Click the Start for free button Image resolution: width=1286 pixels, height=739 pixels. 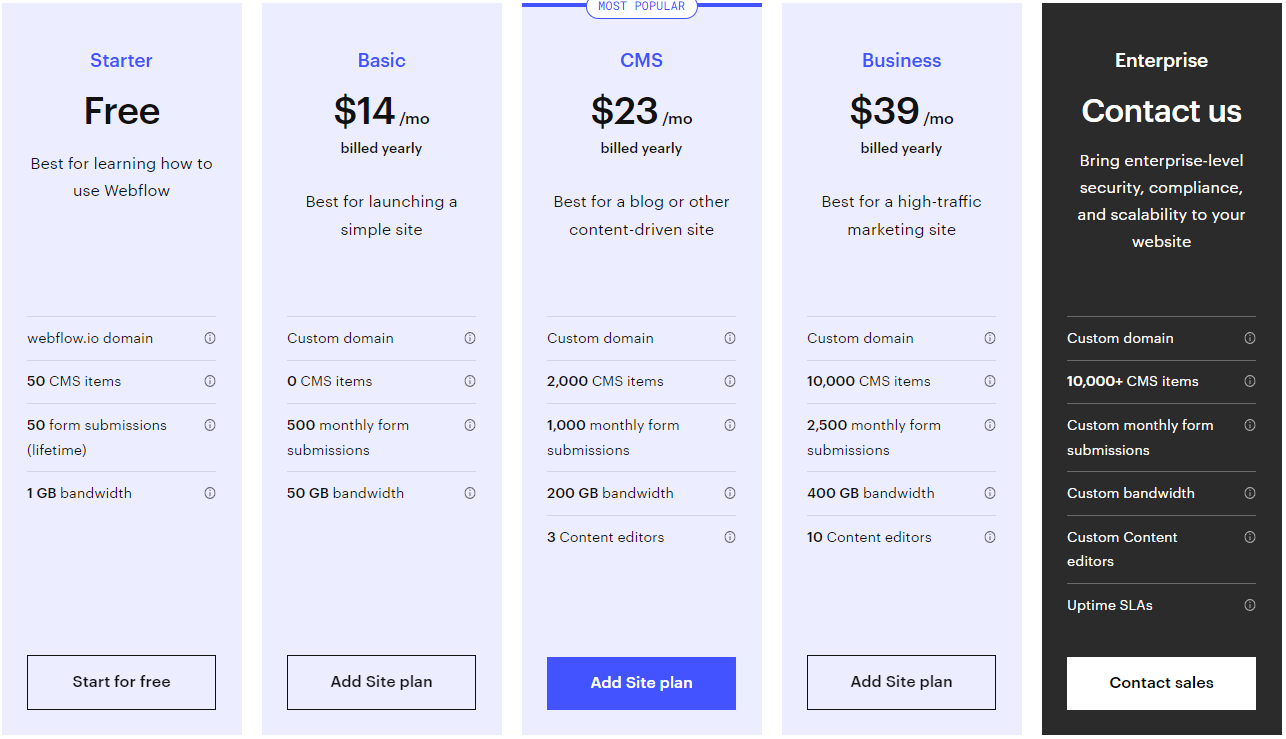pos(121,682)
